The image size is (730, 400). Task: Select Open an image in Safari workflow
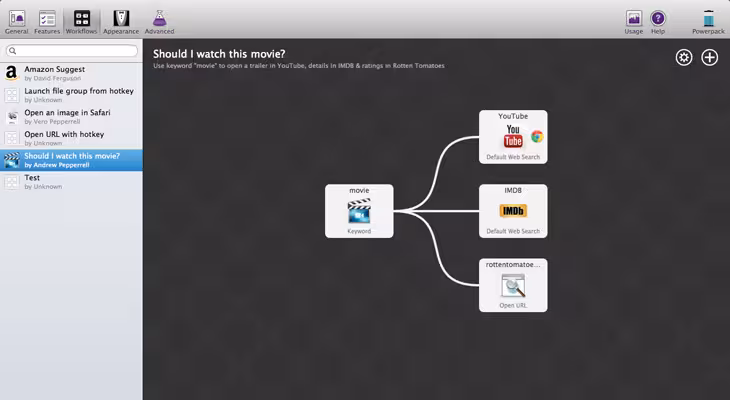coord(71,116)
